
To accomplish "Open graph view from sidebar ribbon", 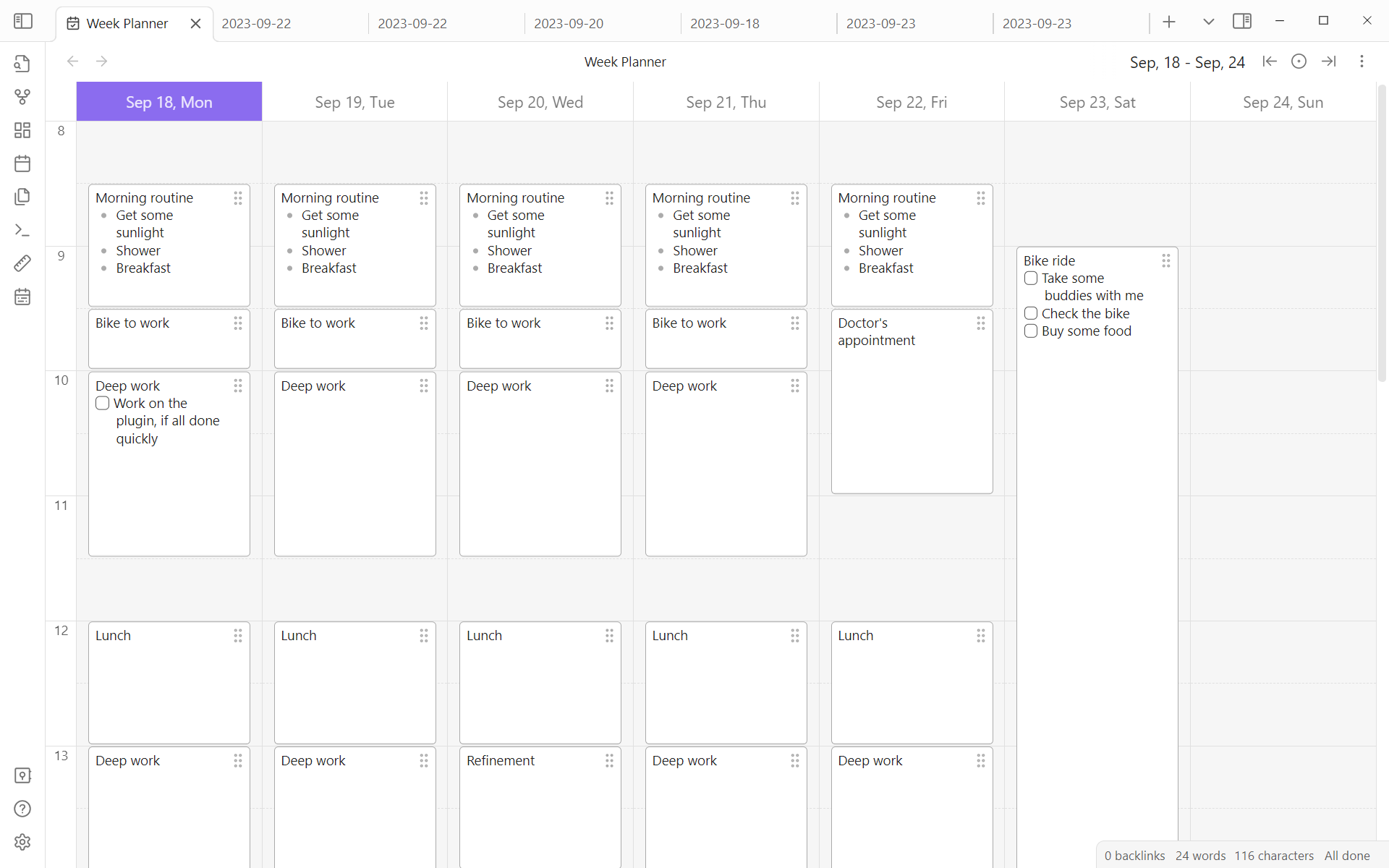I will pyautogui.click(x=22, y=97).
